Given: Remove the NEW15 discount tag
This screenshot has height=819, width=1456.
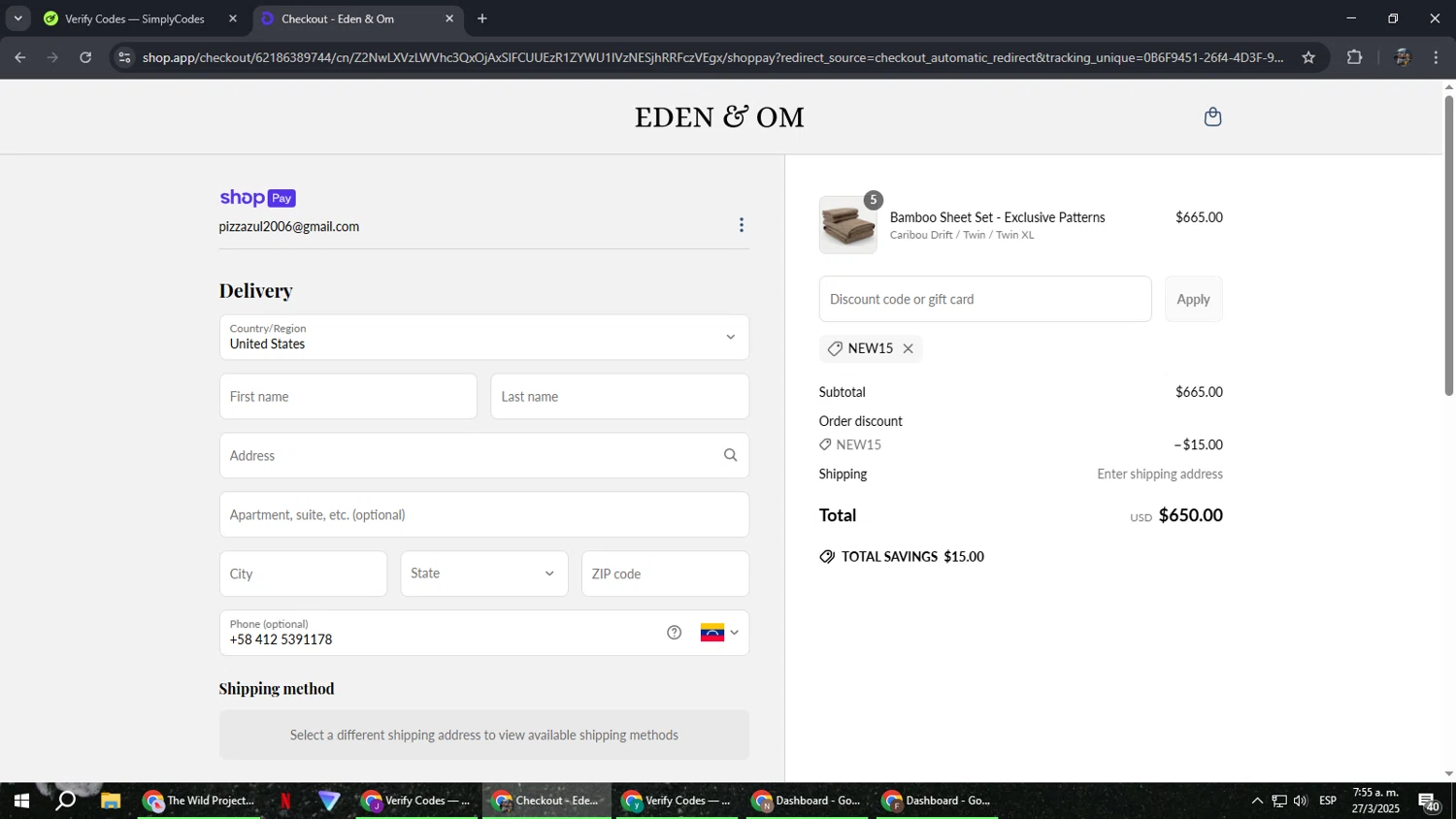Looking at the screenshot, I should [x=909, y=348].
